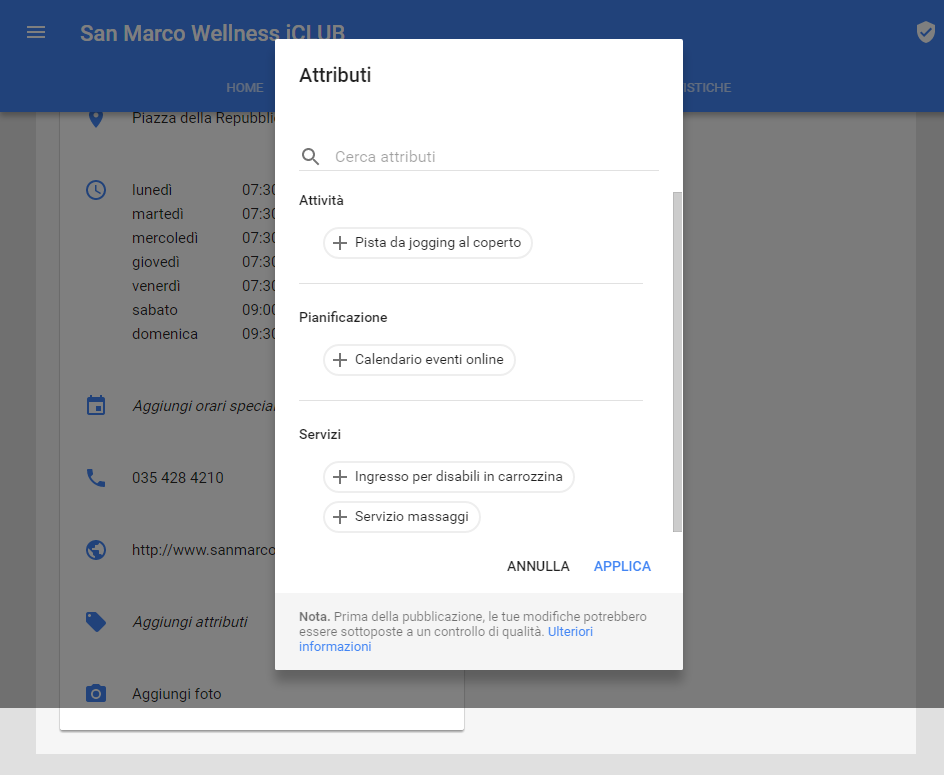Screen dimensions: 944x775
Task: Click the clock hours icon
Action: pos(96,190)
